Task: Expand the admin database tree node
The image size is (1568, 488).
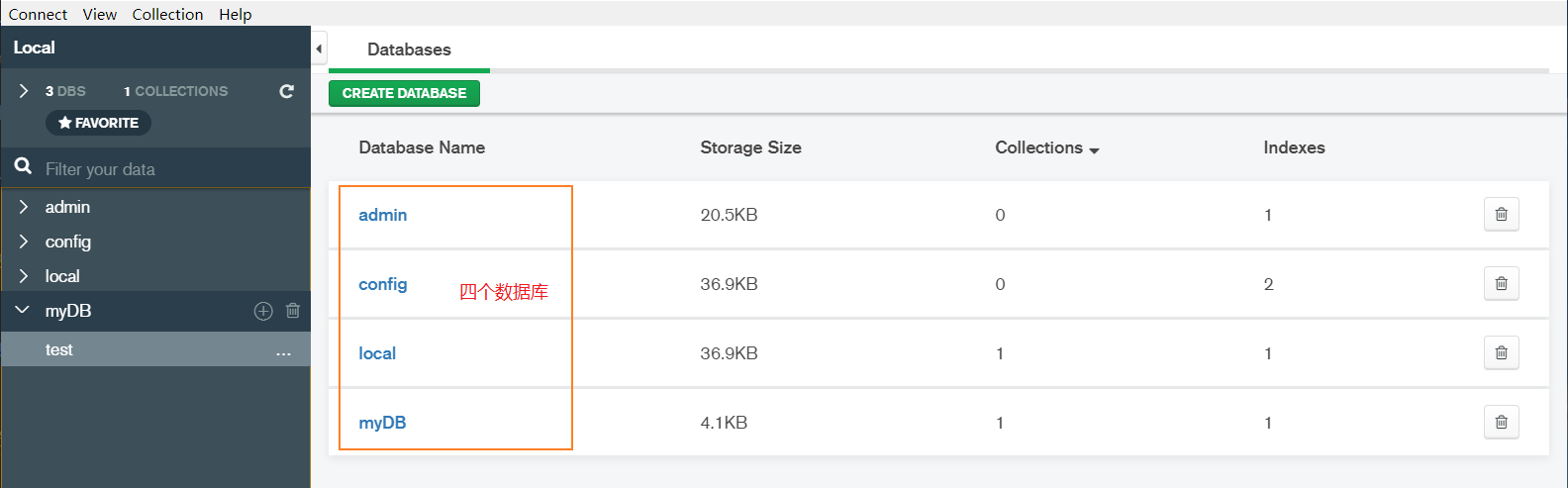Action: click(24, 207)
